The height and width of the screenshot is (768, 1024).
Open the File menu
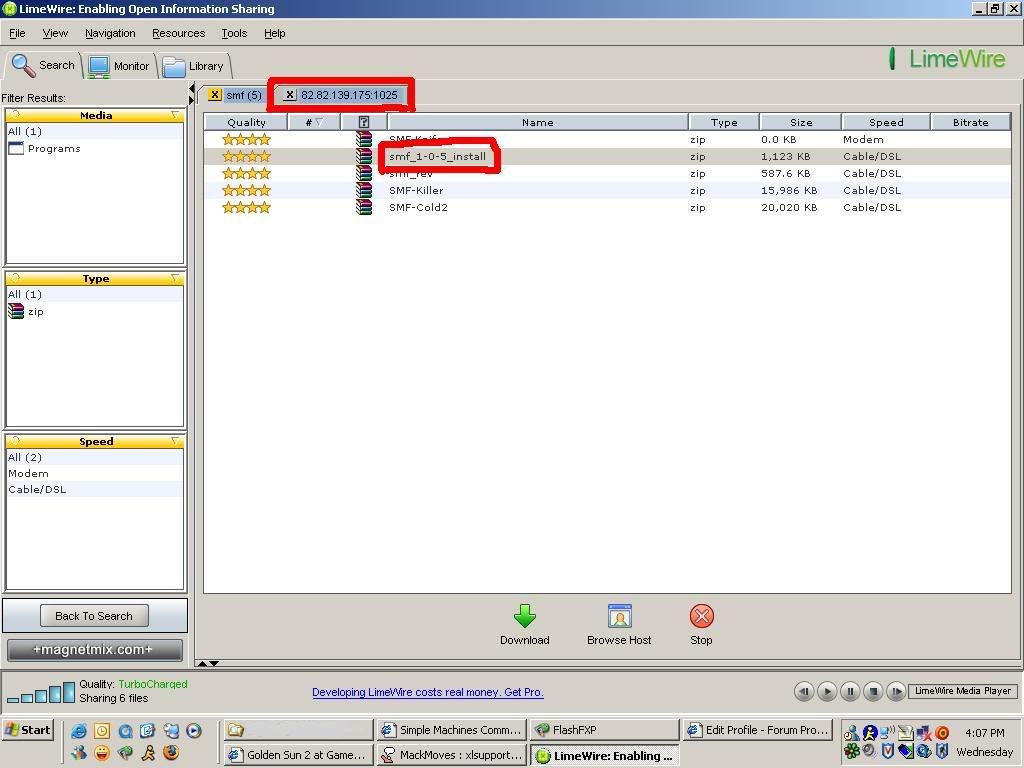(x=17, y=33)
